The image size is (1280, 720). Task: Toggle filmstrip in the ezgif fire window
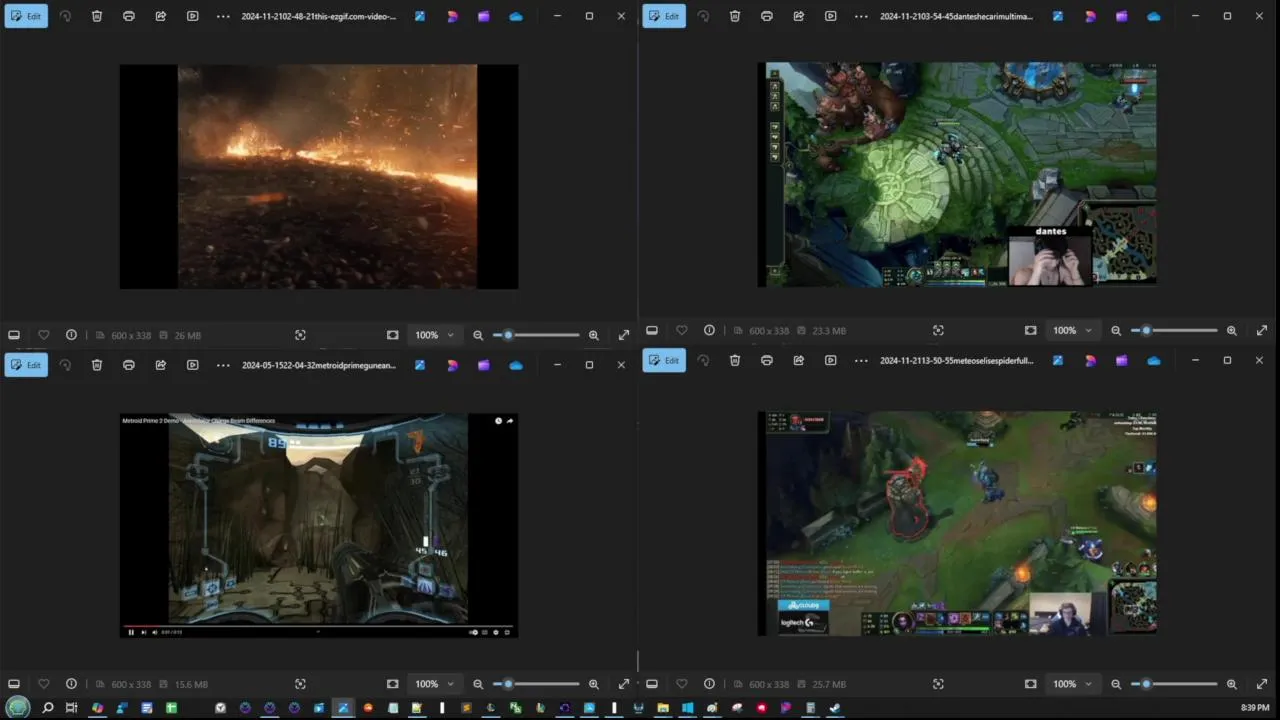14,335
